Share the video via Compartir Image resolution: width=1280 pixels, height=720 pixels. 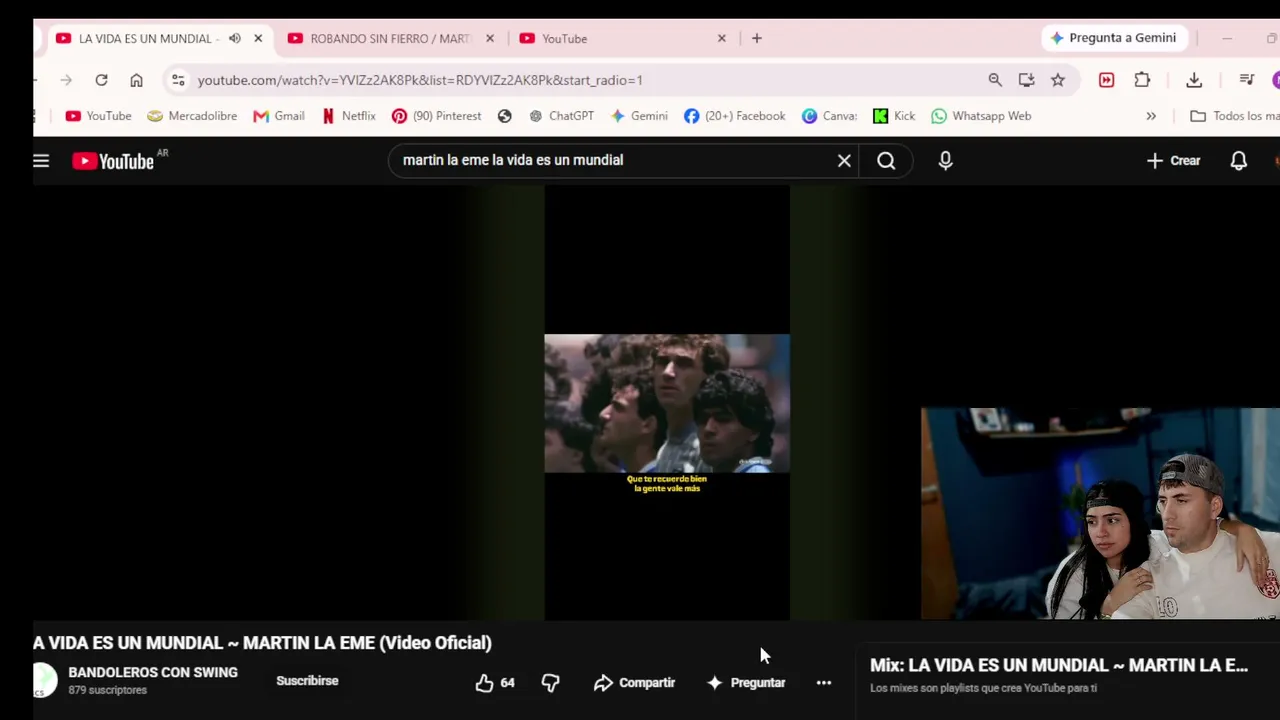click(634, 682)
